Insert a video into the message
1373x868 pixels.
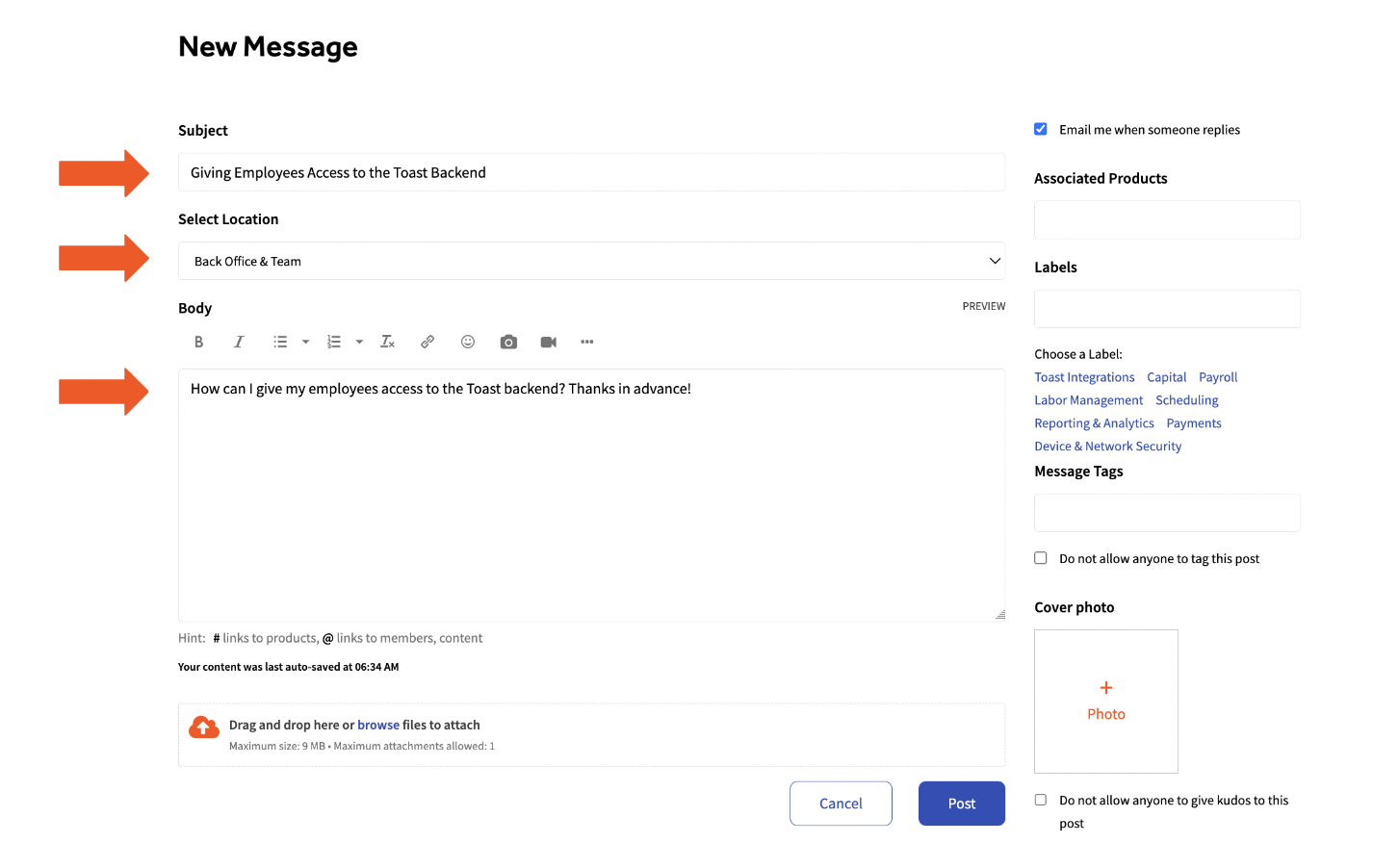click(x=549, y=342)
